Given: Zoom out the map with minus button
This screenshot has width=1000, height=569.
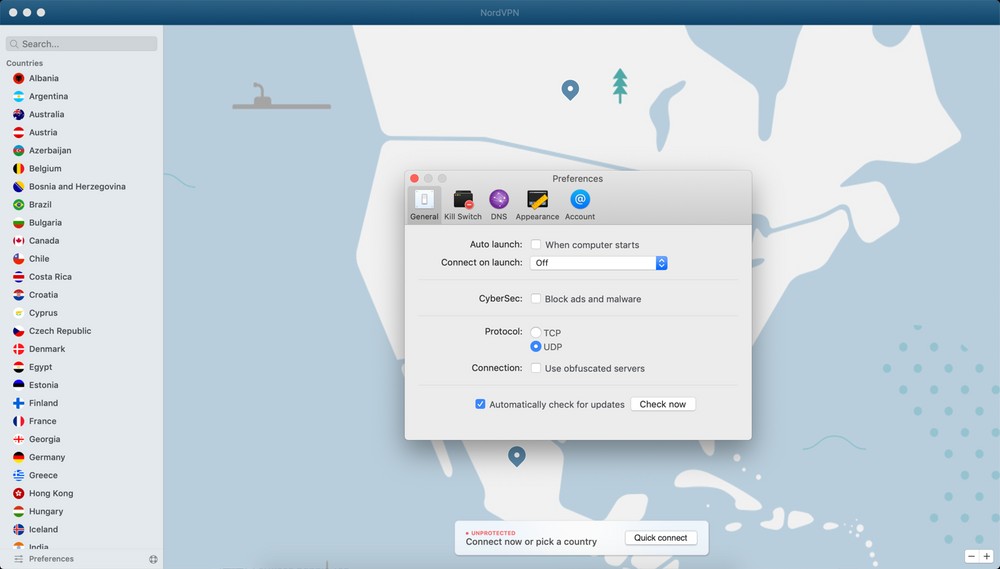Looking at the screenshot, I should [x=971, y=556].
